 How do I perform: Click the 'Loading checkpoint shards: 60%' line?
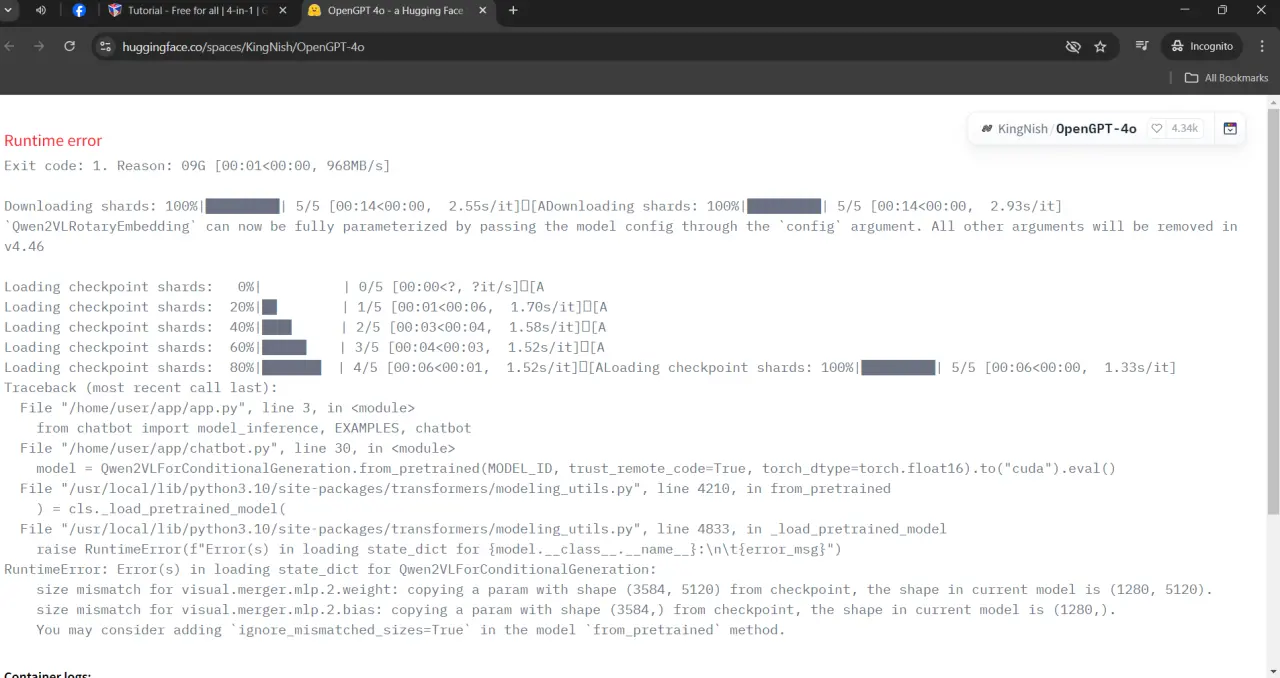pos(305,347)
